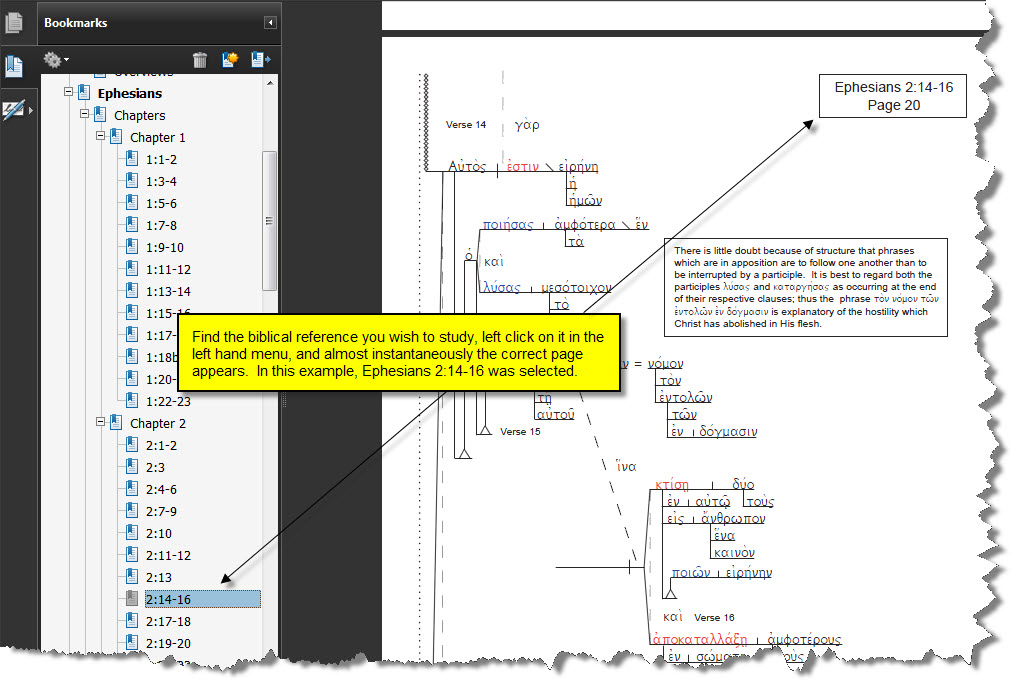Collapse the Chapters tree node
1011x680 pixels.
pyautogui.click(x=85, y=115)
